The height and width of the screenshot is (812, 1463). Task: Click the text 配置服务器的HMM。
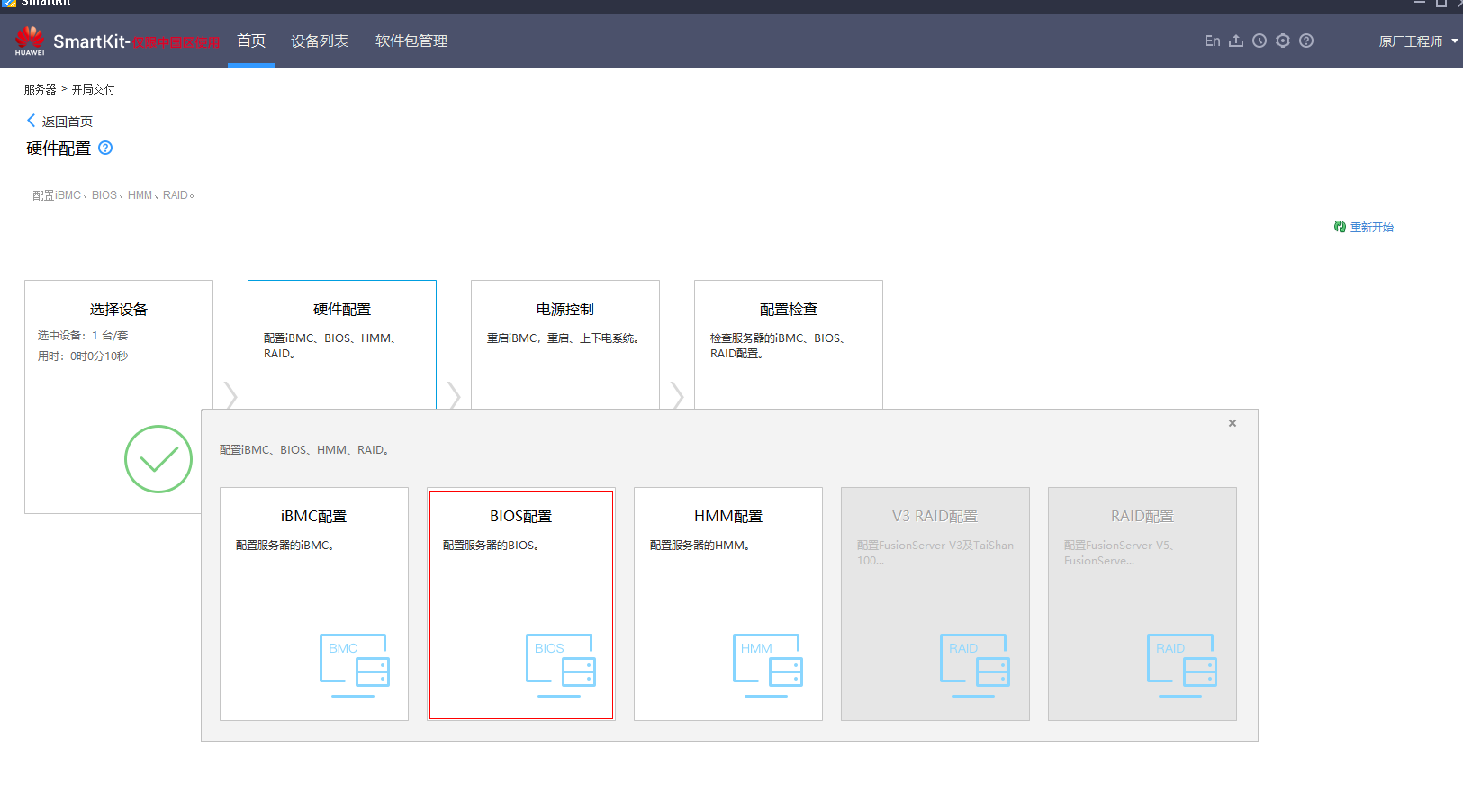(700, 546)
